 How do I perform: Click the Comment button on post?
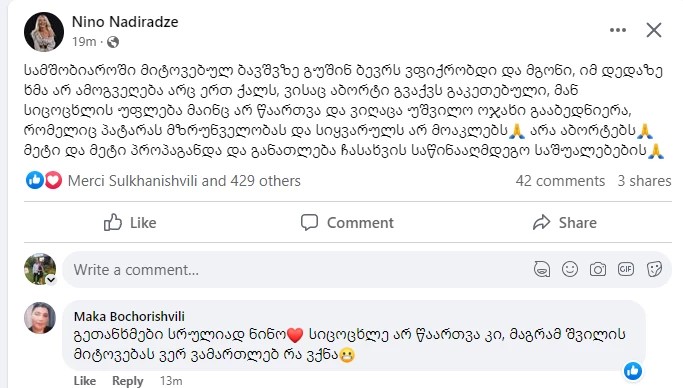pos(347,223)
